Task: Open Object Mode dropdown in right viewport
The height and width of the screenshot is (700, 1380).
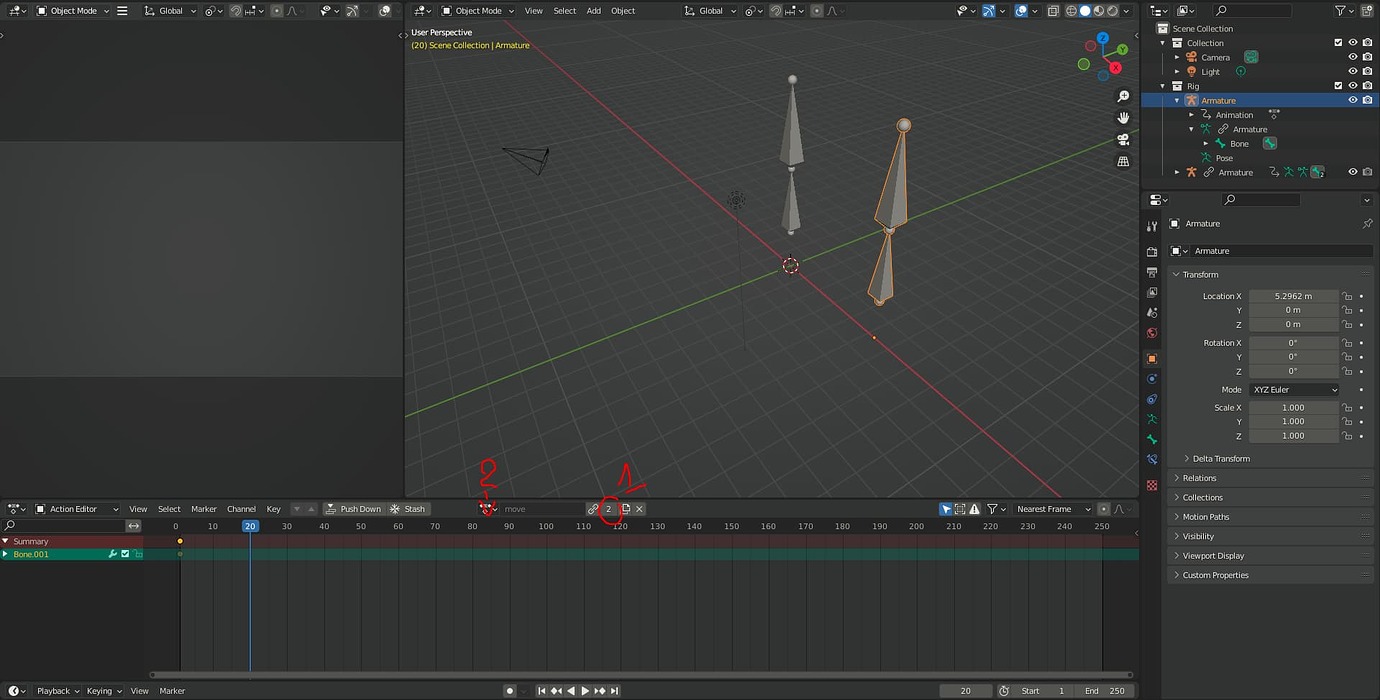Action: (478, 10)
